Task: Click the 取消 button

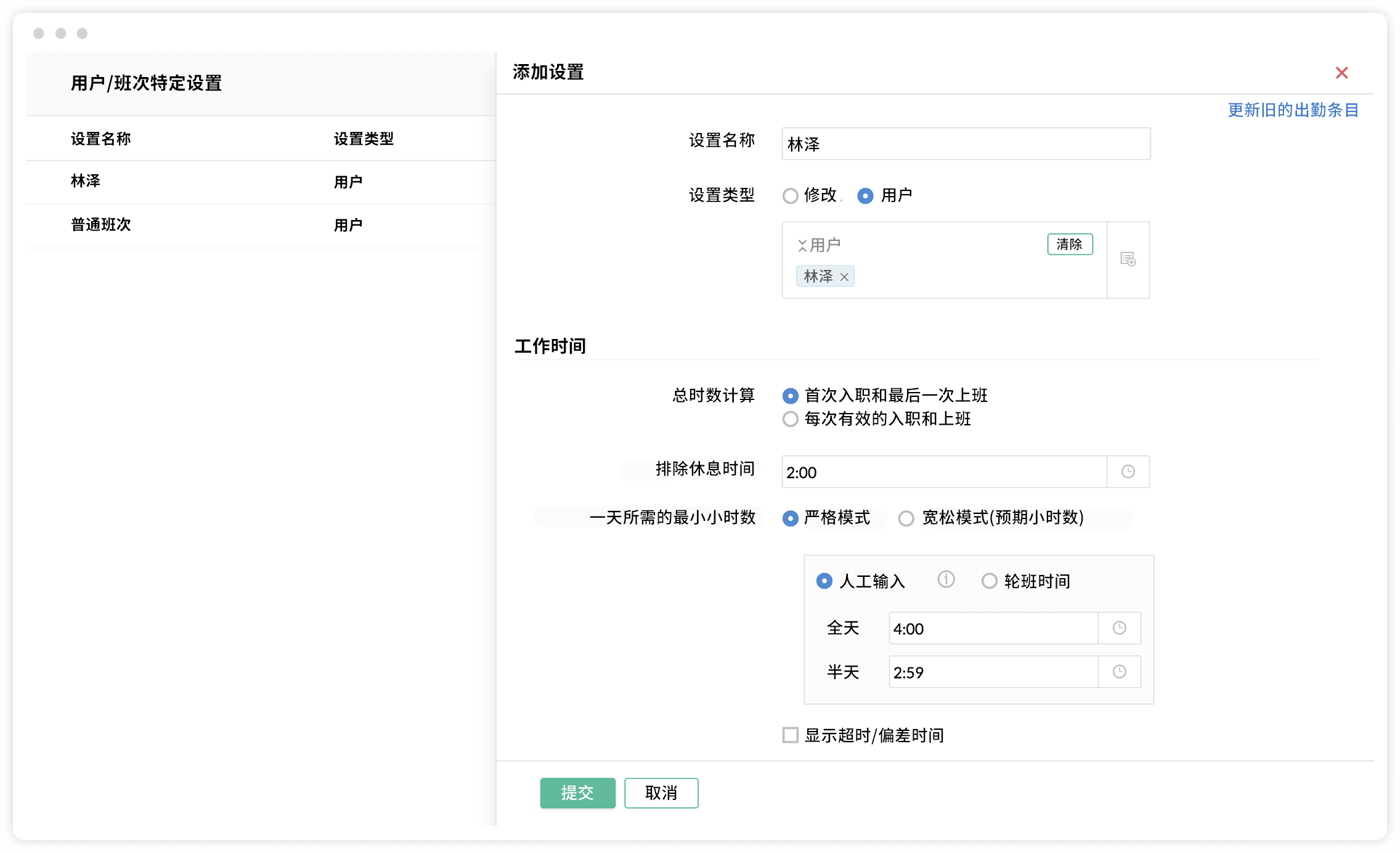Action: click(x=661, y=793)
